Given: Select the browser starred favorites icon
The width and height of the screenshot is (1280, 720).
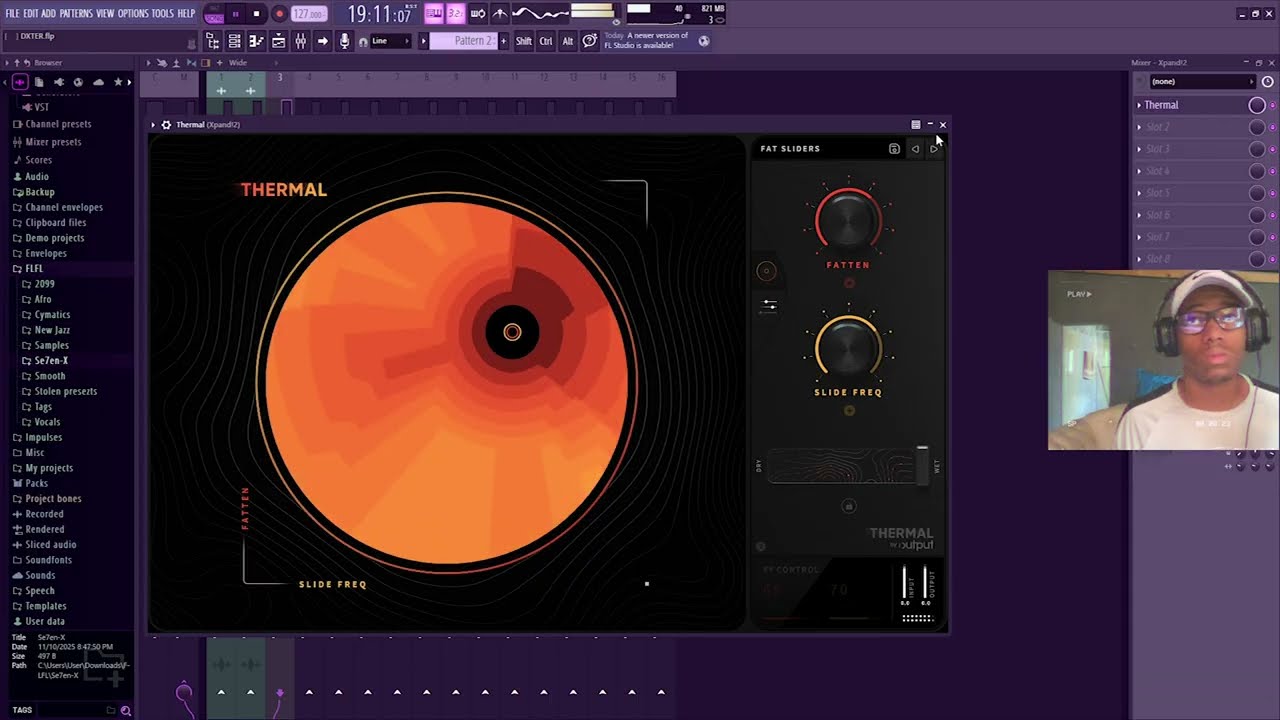Looking at the screenshot, I should tap(118, 82).
